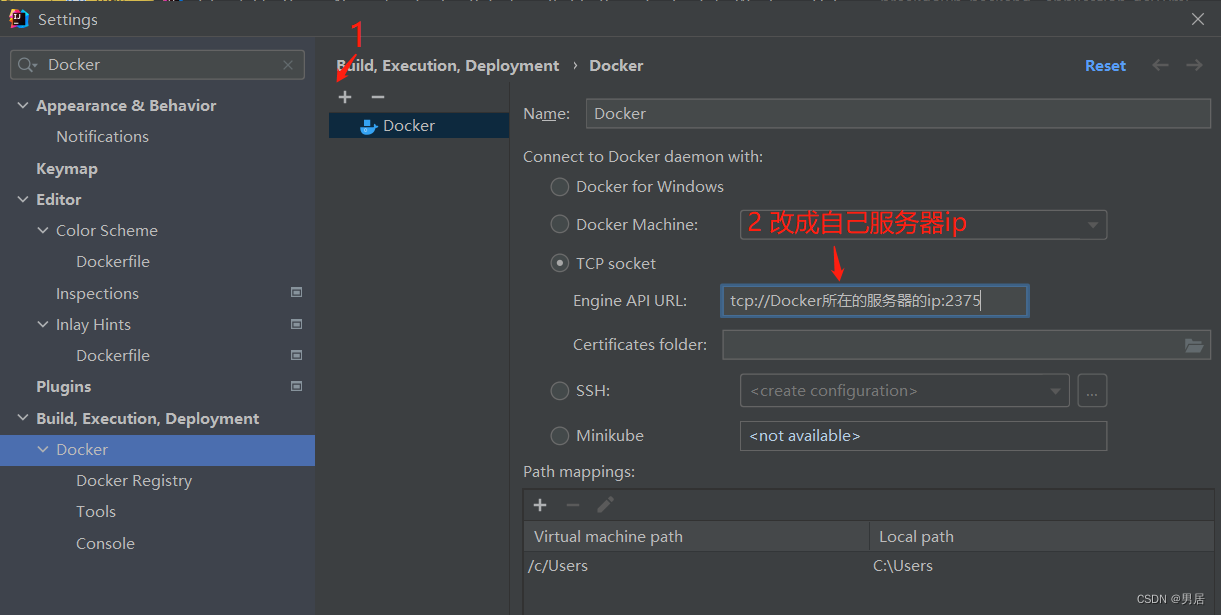Choose the SSH connection radio button

560,391
